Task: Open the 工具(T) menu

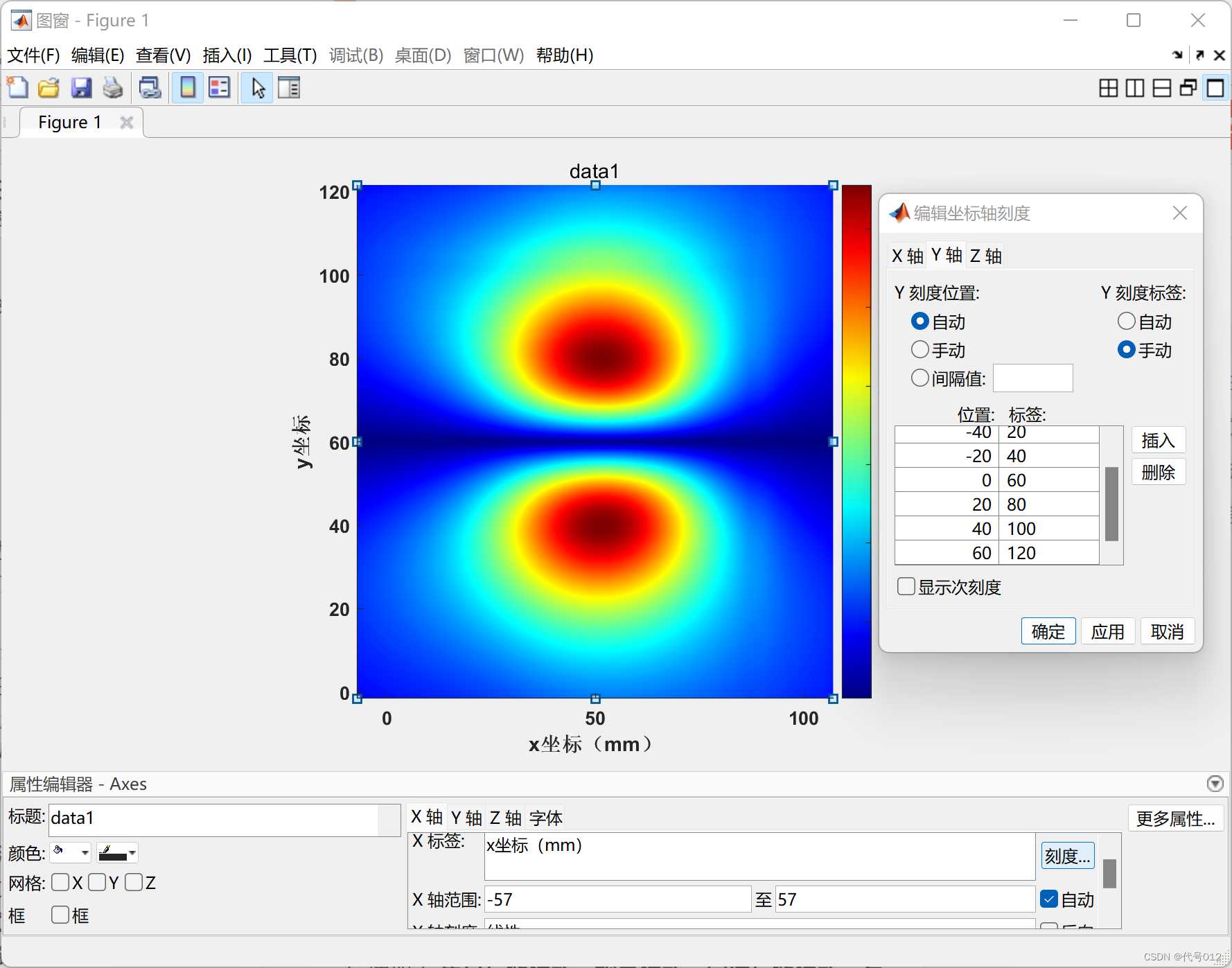Action: coord(290,55)
